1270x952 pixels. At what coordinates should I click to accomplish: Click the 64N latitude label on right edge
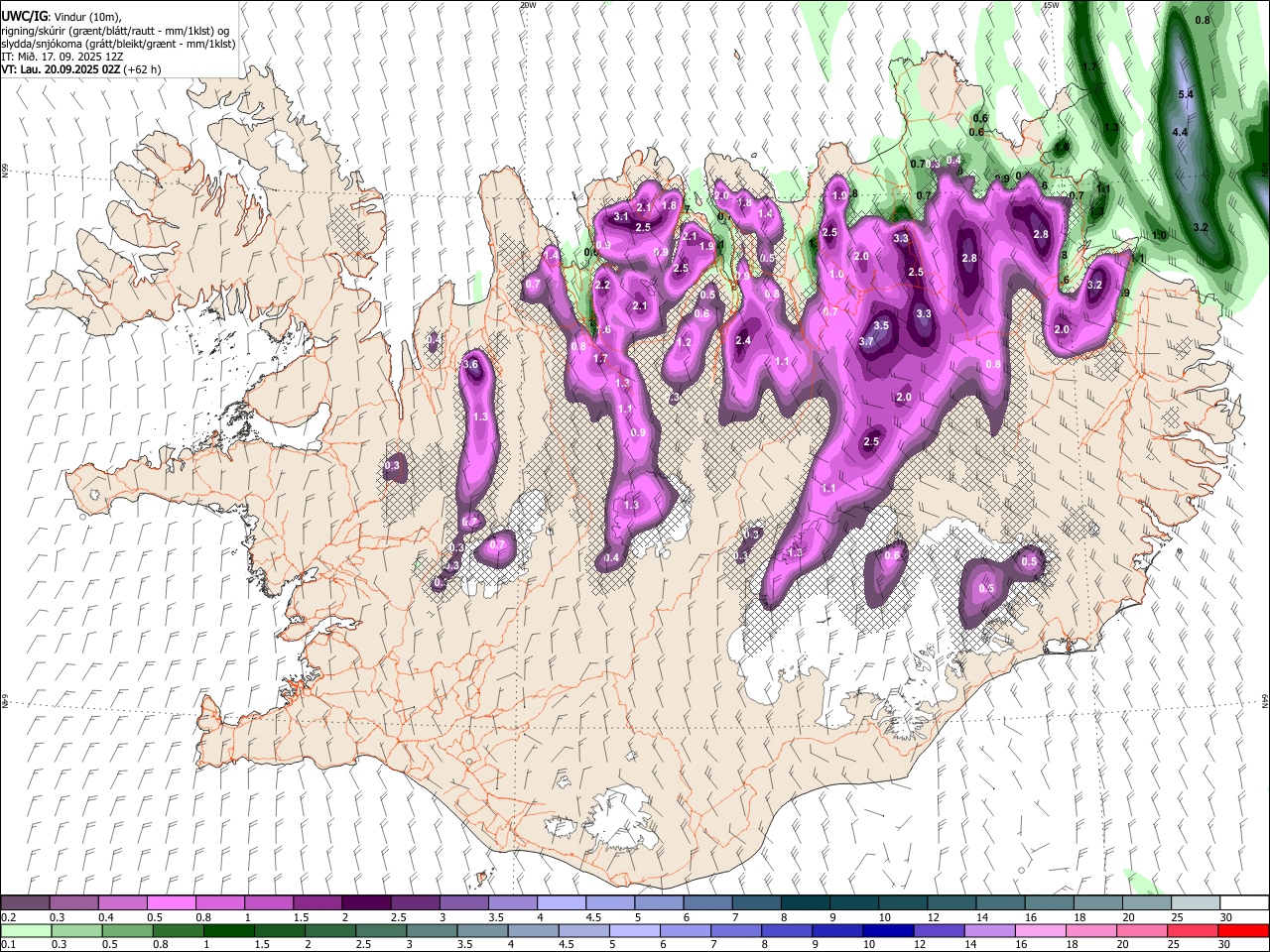pyautogui.click(x=1265, y=699)
